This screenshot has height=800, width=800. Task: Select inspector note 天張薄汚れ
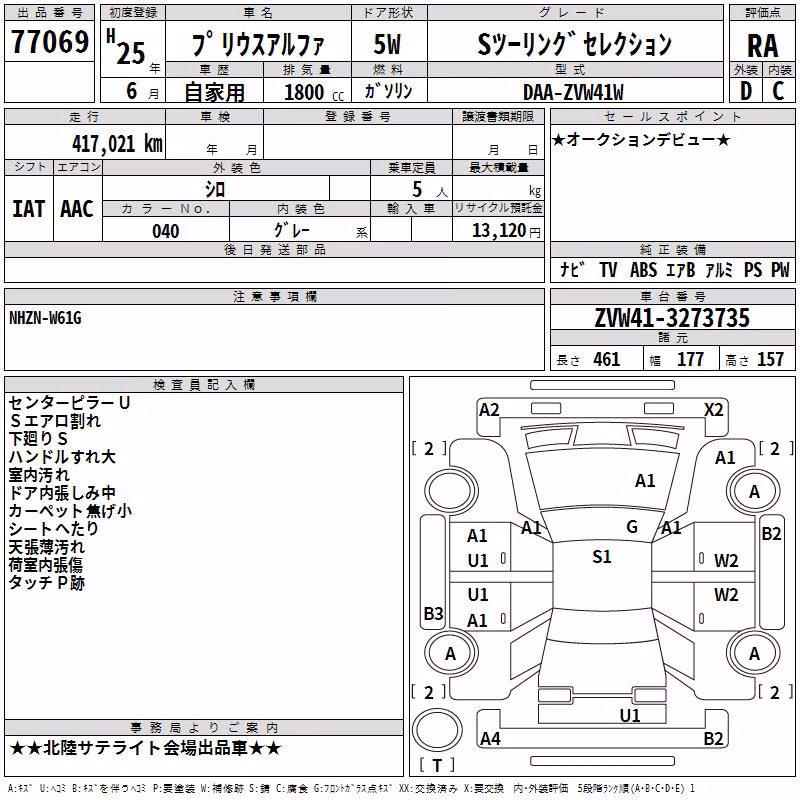46,547
